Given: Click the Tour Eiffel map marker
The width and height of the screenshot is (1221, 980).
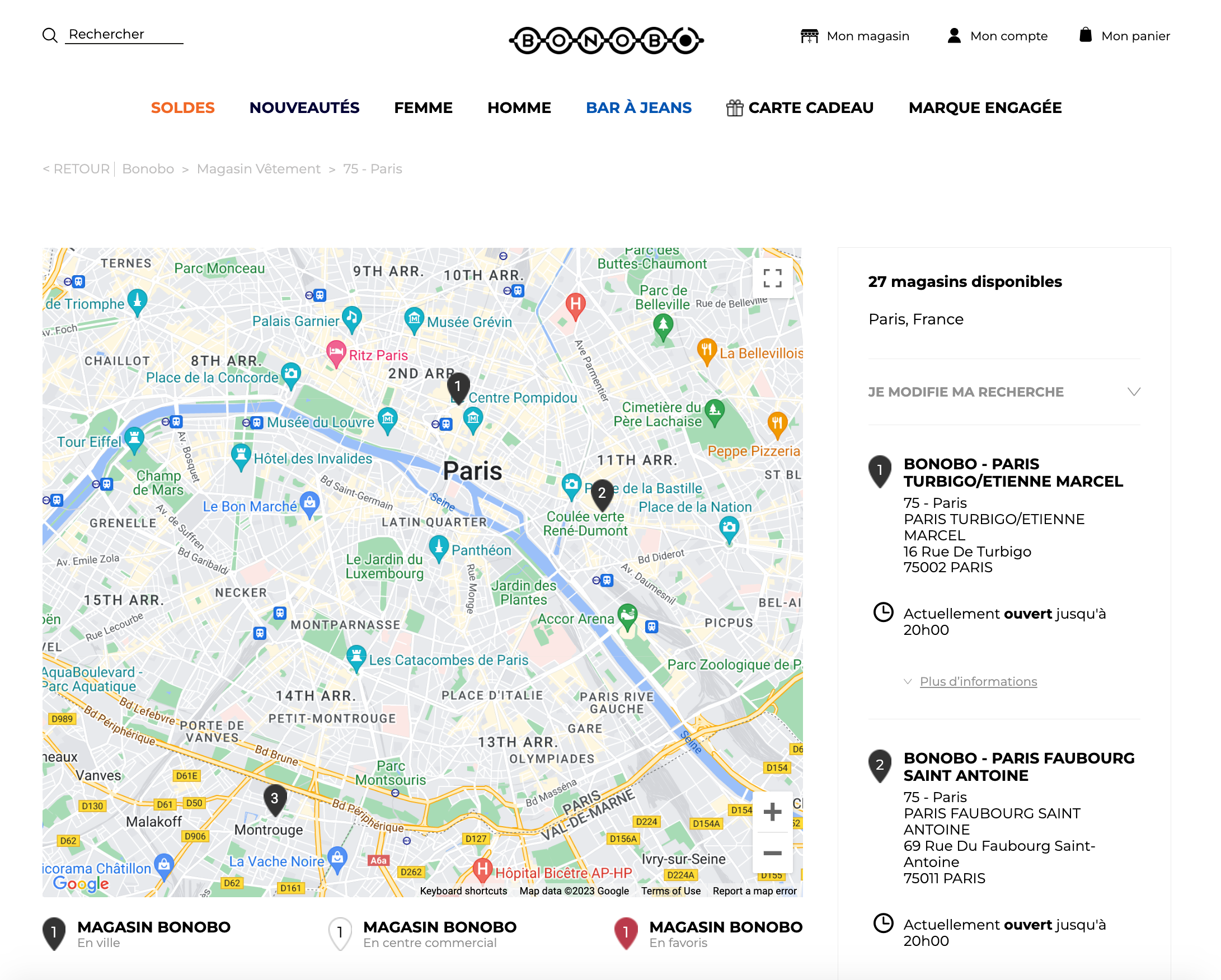Looking at the screenshot, I should tap(134, 441).
